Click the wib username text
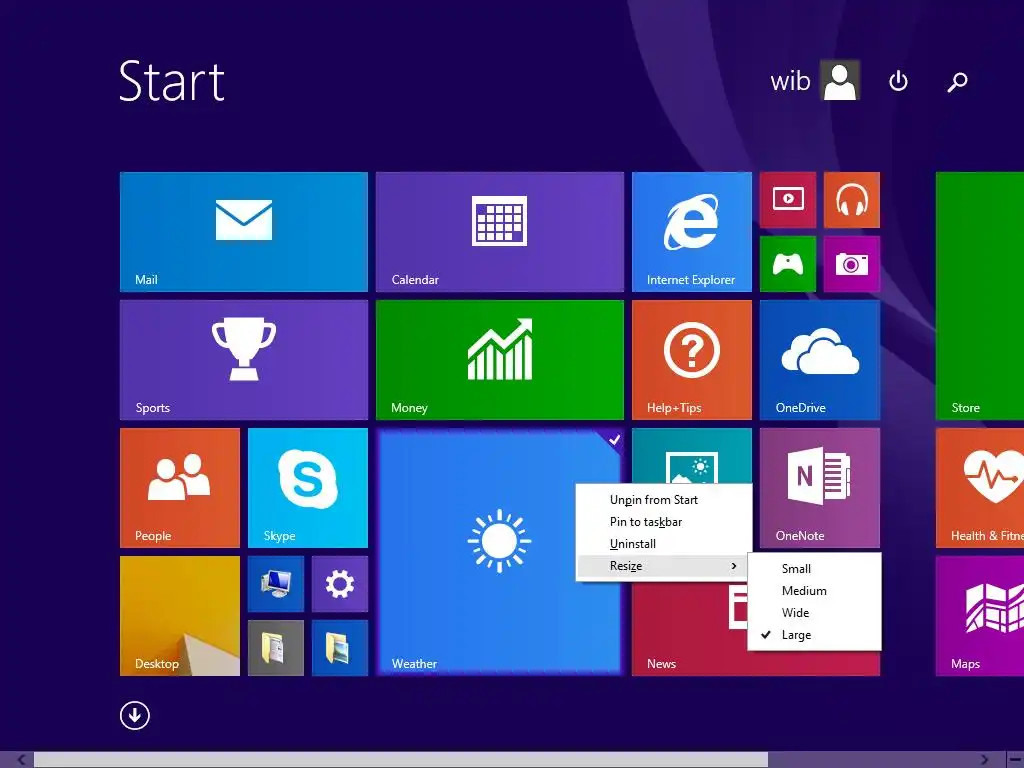This screenshot has height=768, width=1024. coord(790,81)
